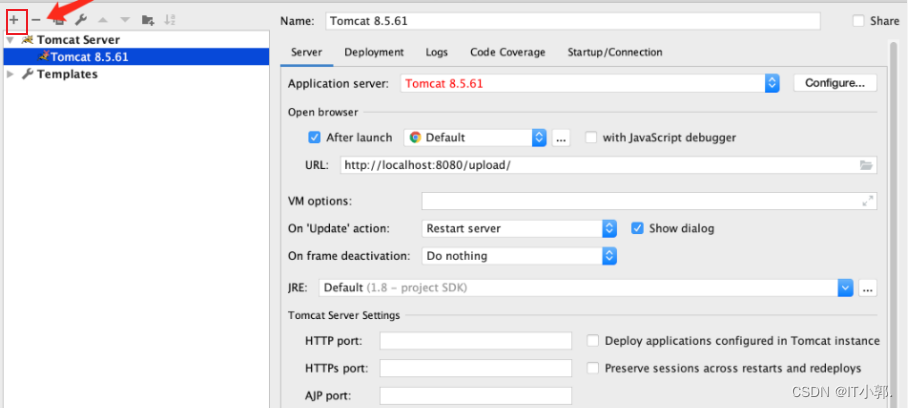Click the Tomcat Server group icon

coord(27,40)
